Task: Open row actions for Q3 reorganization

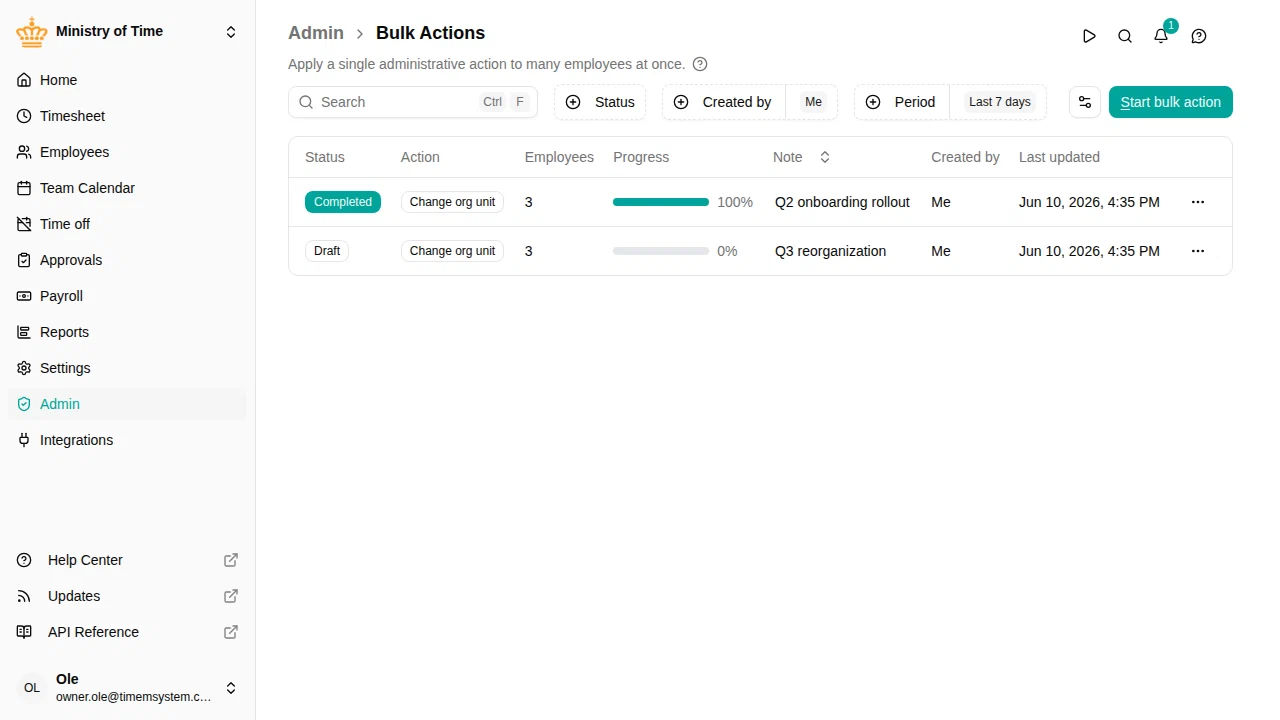Action: tap(1198, 251)
